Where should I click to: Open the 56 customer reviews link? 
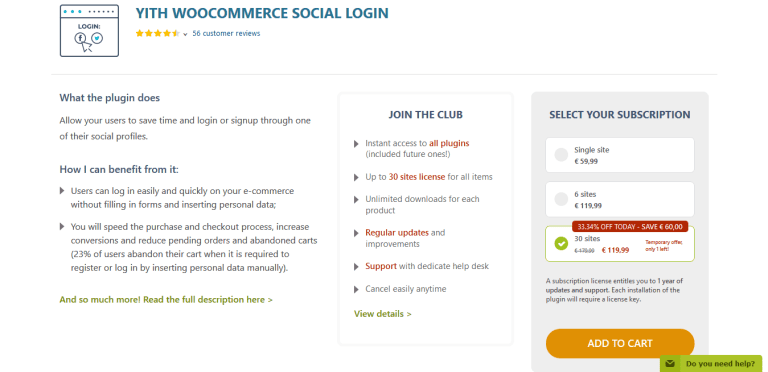coord(226,33)
